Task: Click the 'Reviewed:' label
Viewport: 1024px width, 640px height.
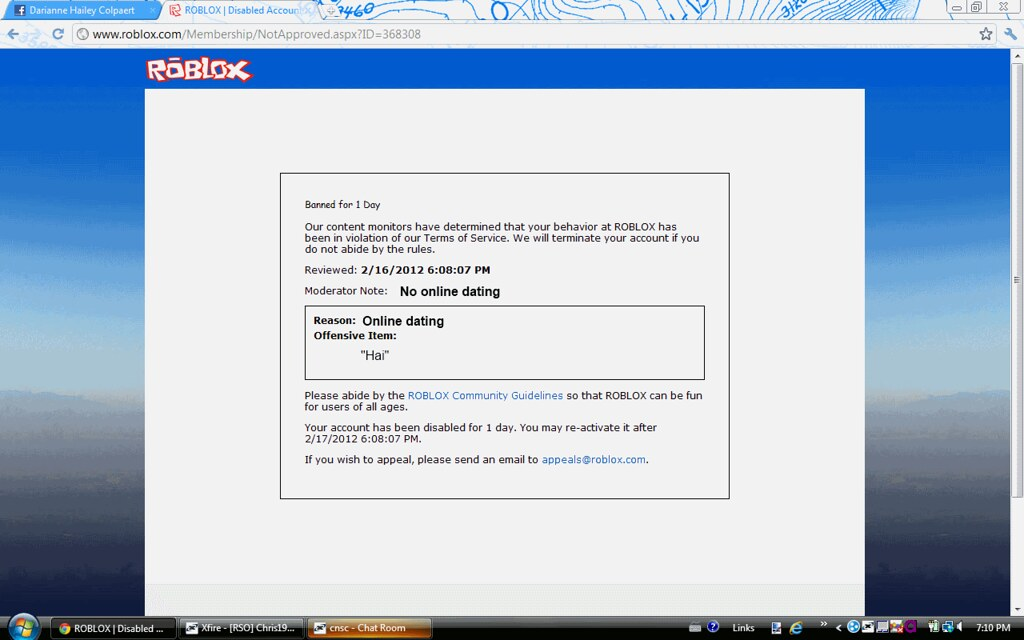Action: coord(330,270)
